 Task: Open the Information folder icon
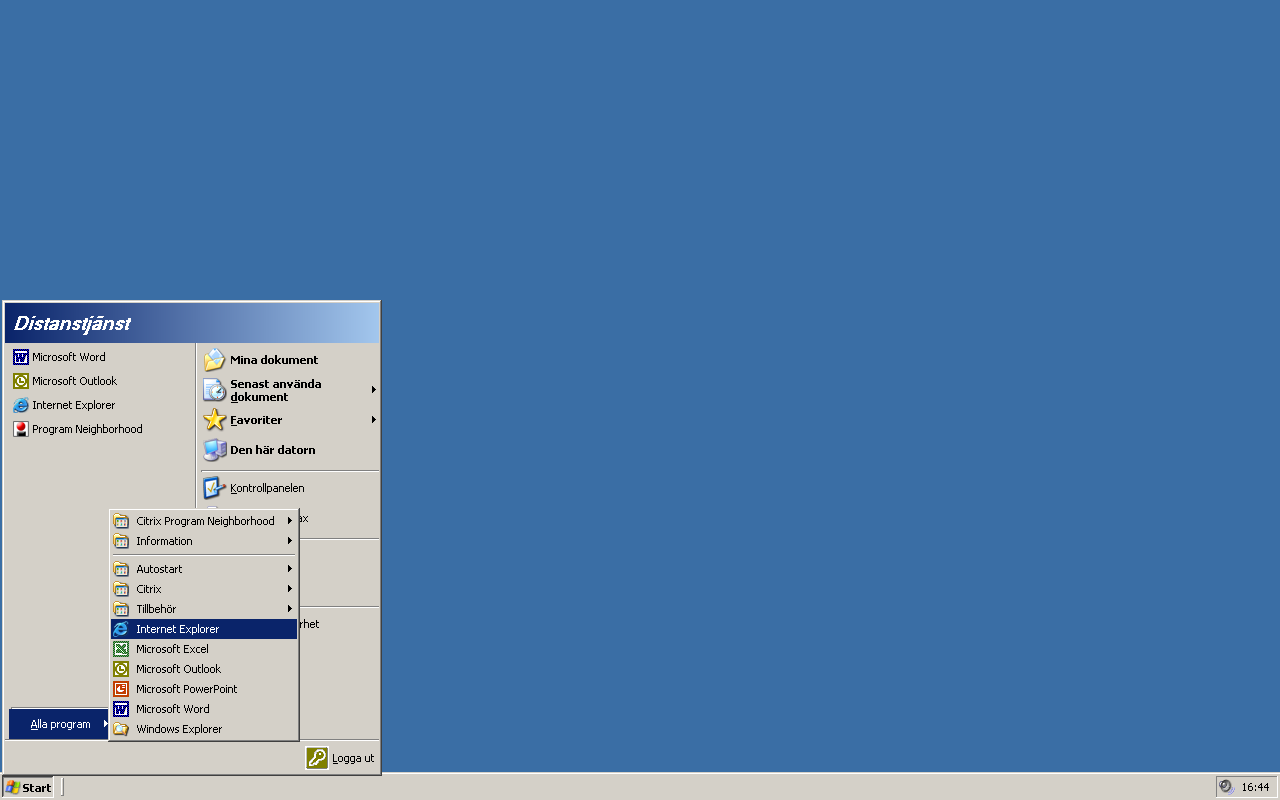coord(121,541)
